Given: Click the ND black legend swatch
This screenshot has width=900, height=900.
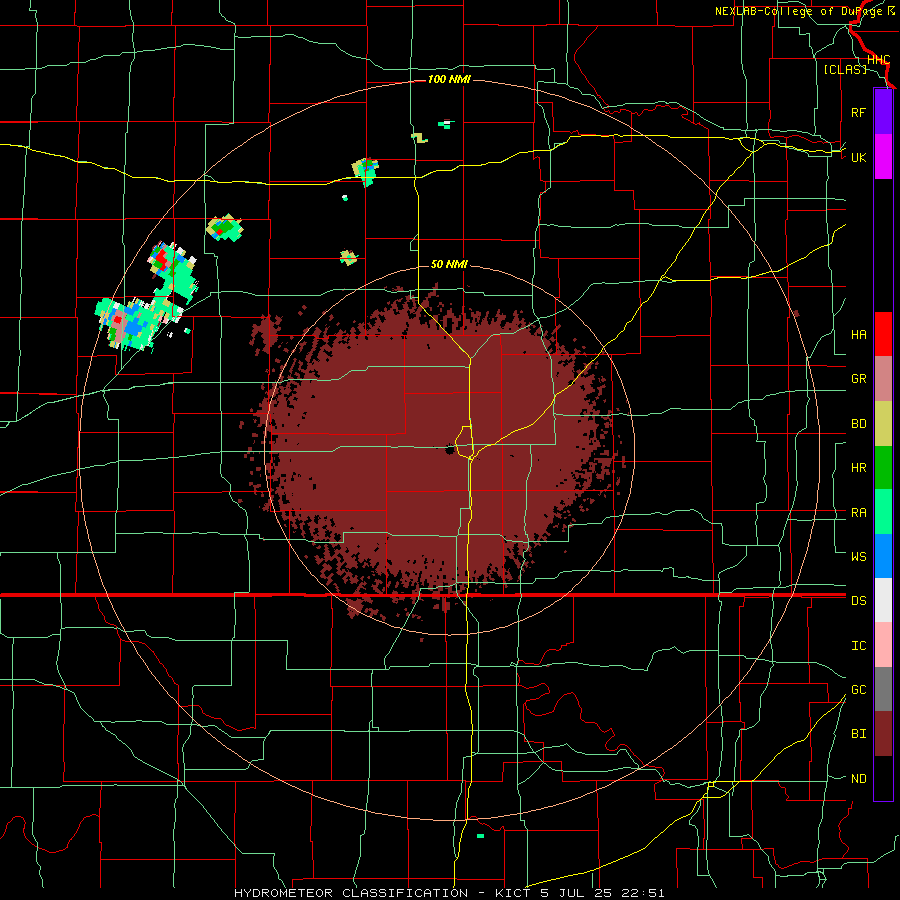Looking at the screenshot, I should (x=883, y=778).
